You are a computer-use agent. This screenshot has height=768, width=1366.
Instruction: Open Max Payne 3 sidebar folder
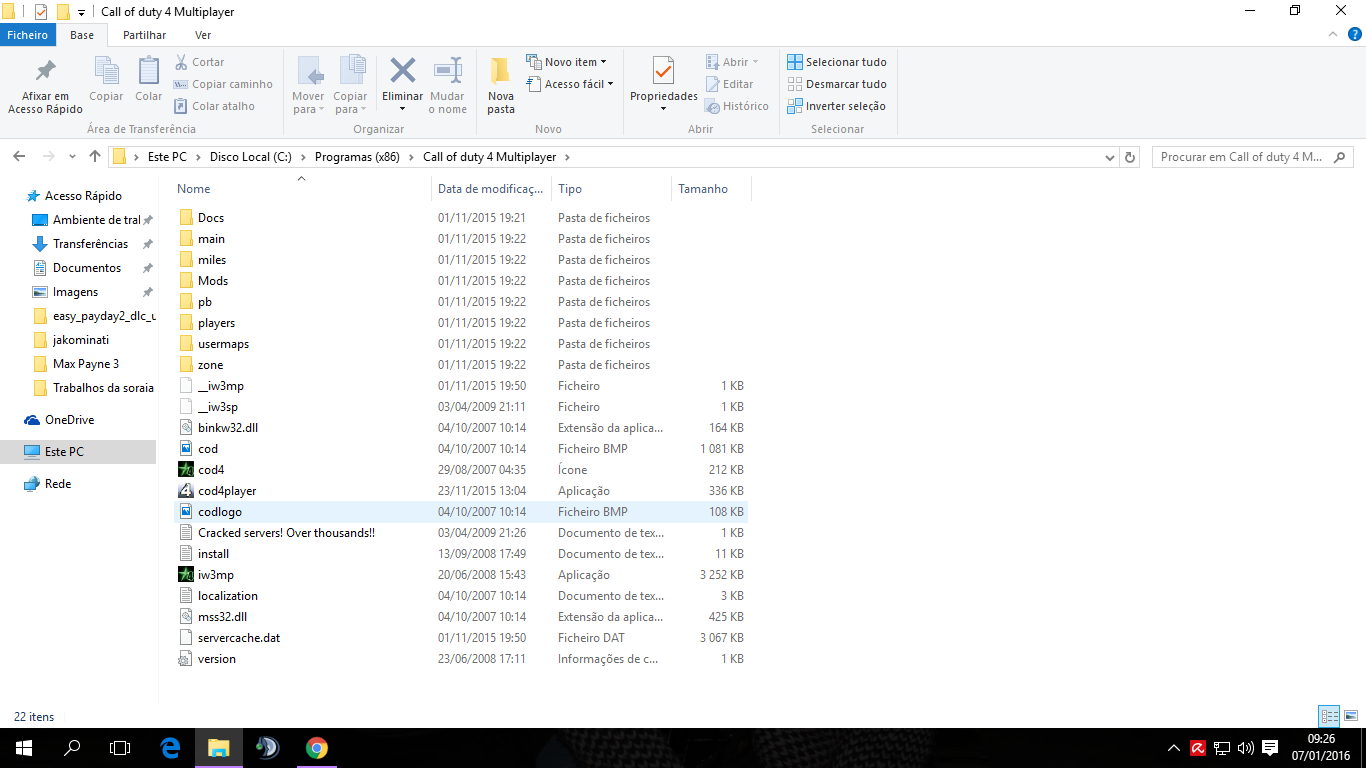click(86, 364)
